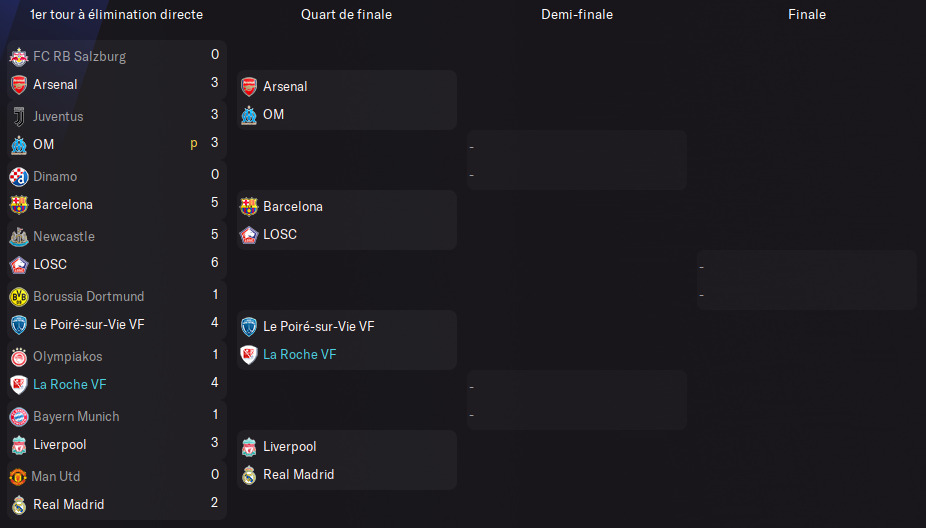Open Barcelona link in the quarter-final column
This screenshot has width=926, height=528.
(x=293, y=206)
